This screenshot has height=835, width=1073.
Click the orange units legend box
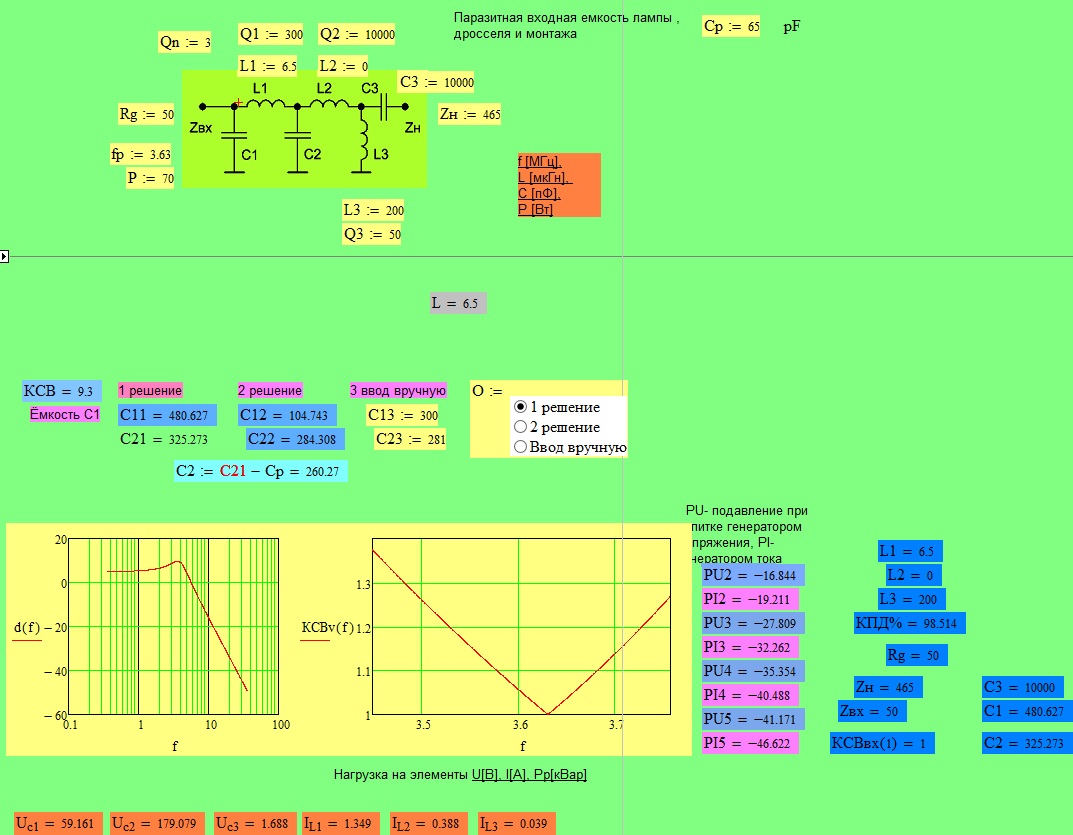click(559, 185)
